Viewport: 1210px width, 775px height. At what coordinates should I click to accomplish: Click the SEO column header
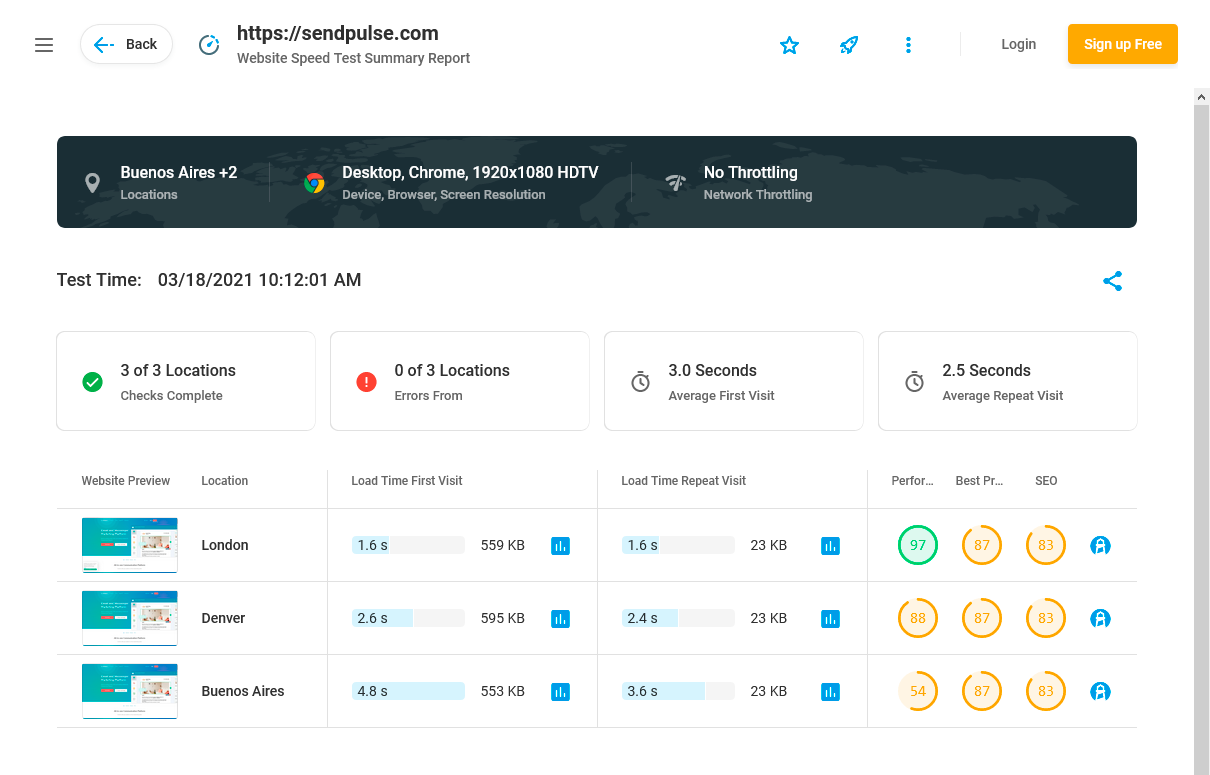pos(1046,481)
